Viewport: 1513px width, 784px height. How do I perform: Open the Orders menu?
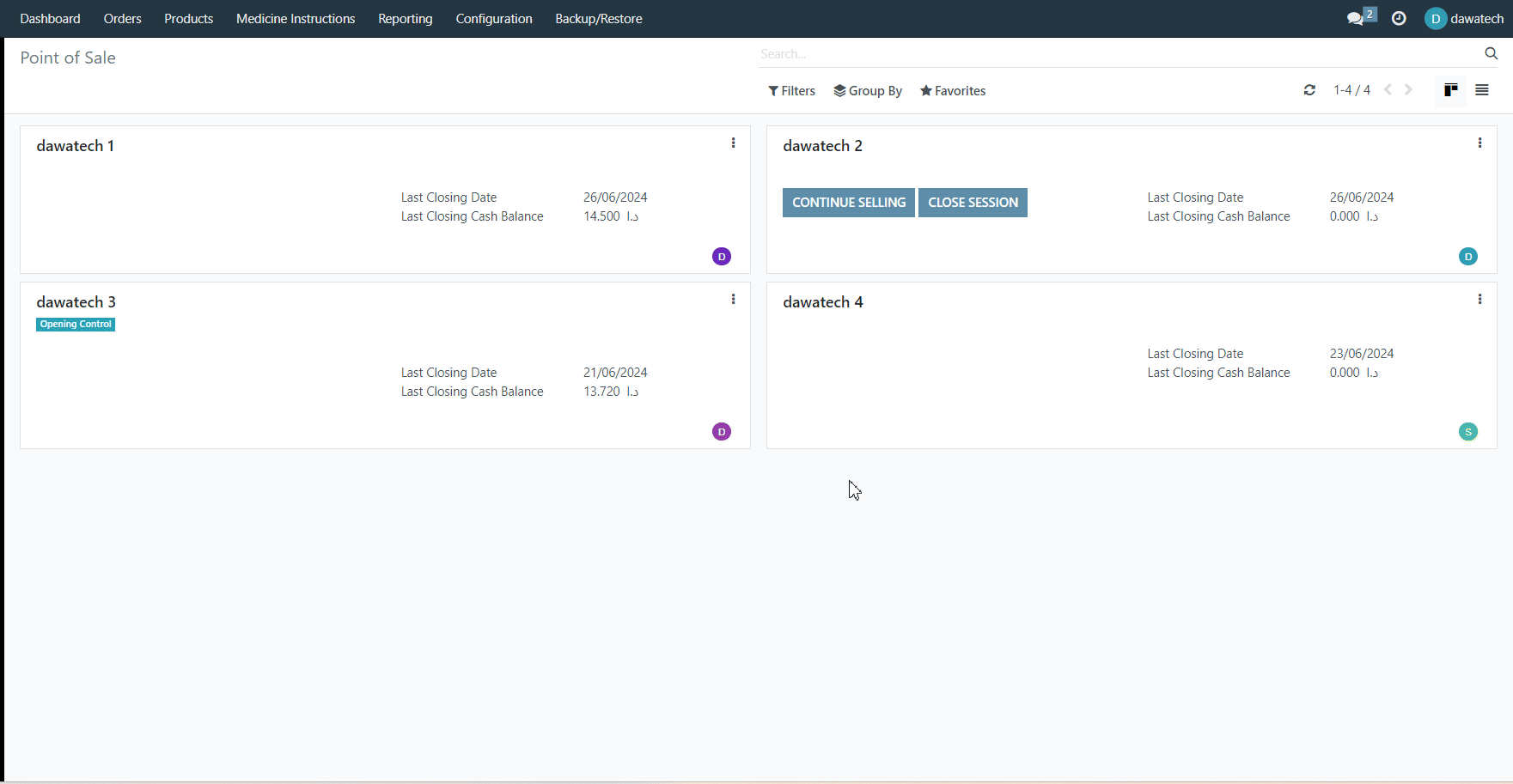pos(122,19)
